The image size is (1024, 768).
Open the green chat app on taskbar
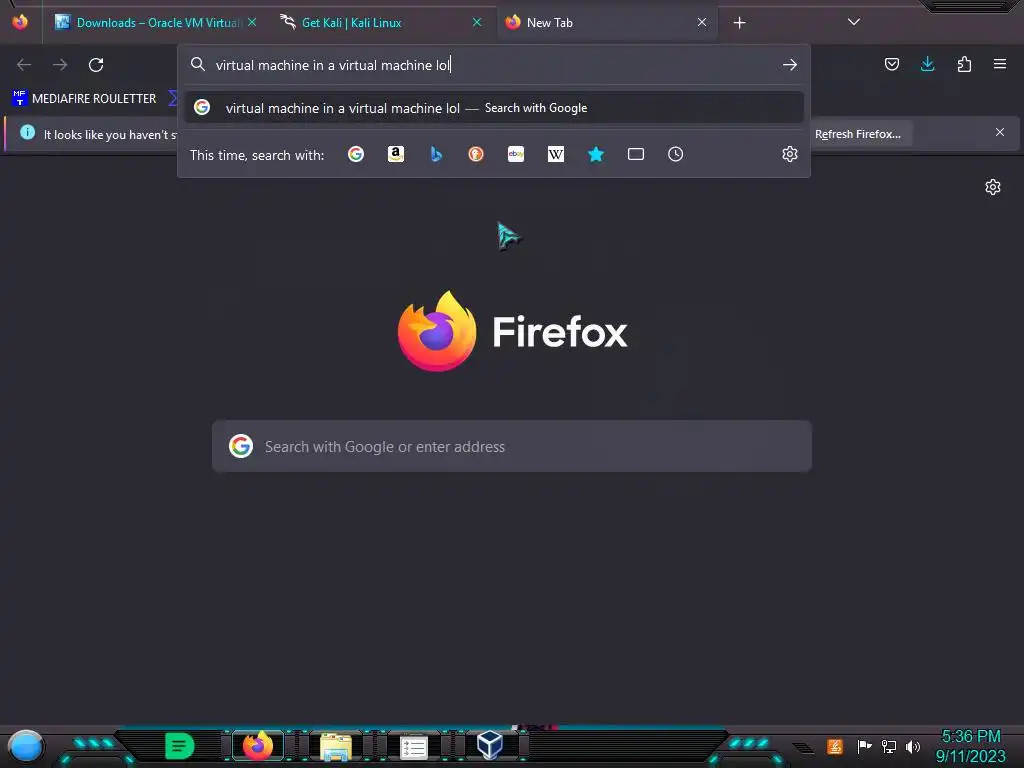click(179, 746)
